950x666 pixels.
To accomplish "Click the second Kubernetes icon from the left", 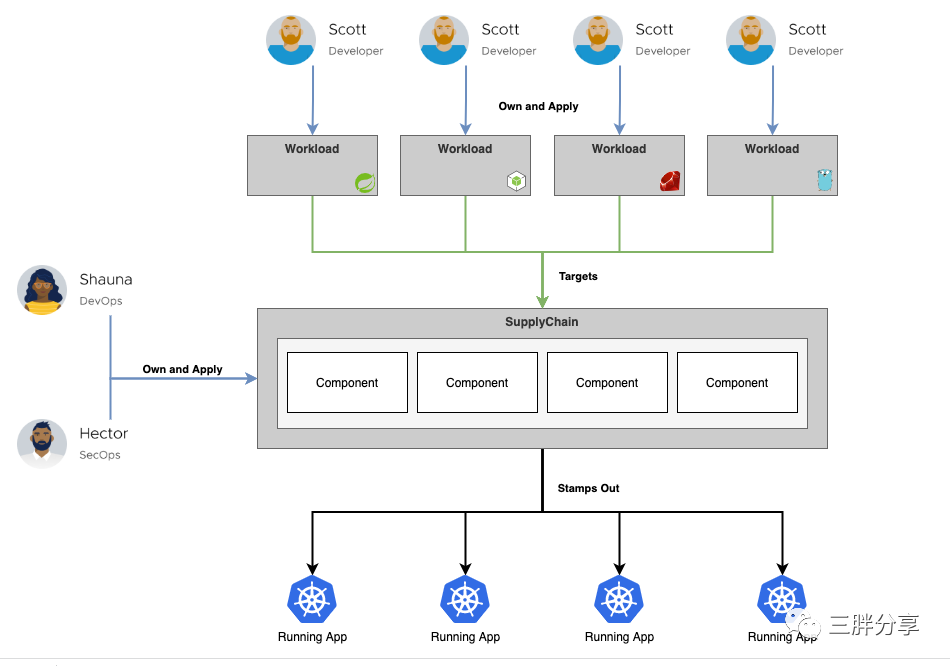I will [465, 600].
